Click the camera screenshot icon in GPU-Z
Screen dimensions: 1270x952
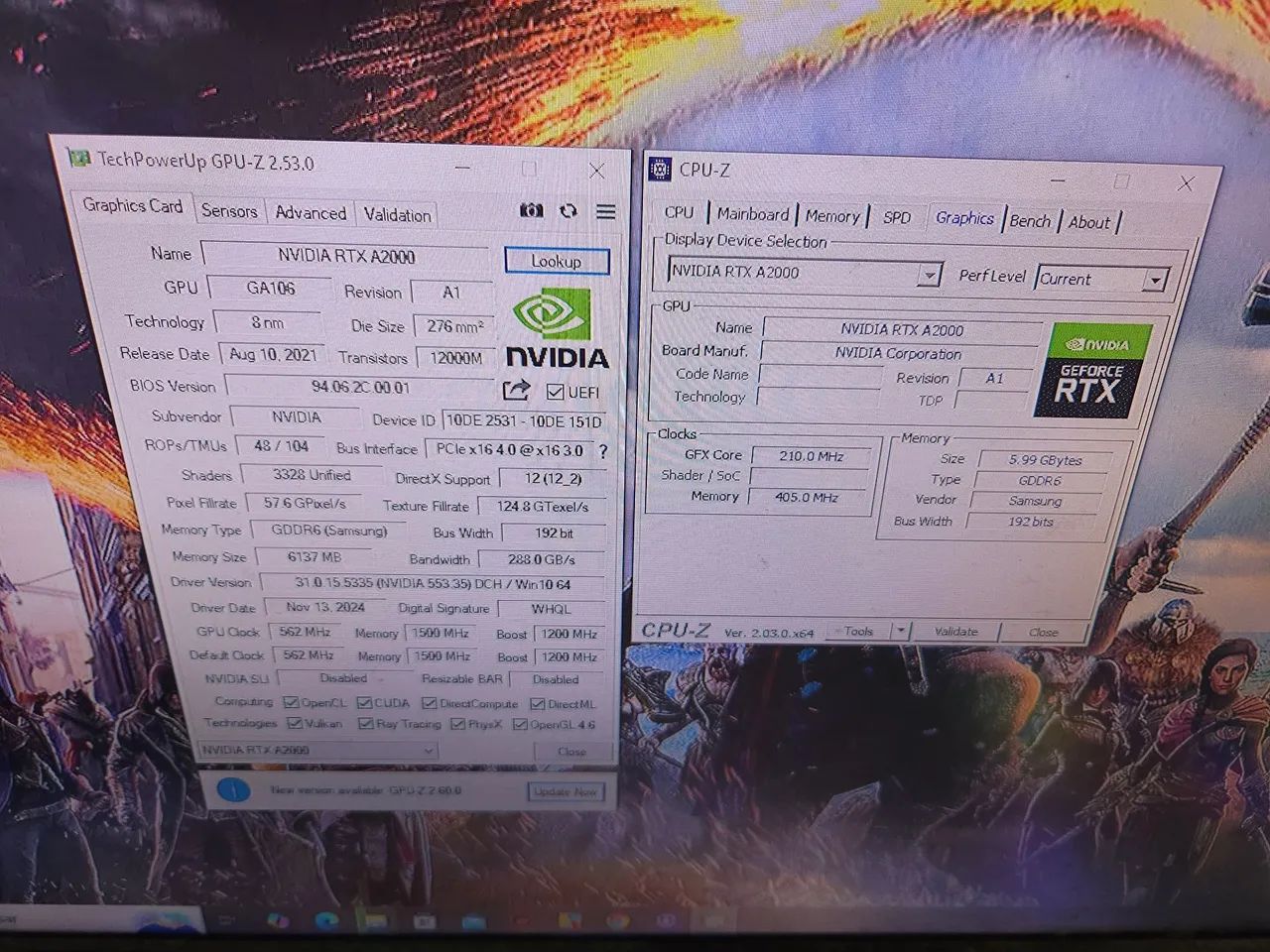click(x=532, y=210)
